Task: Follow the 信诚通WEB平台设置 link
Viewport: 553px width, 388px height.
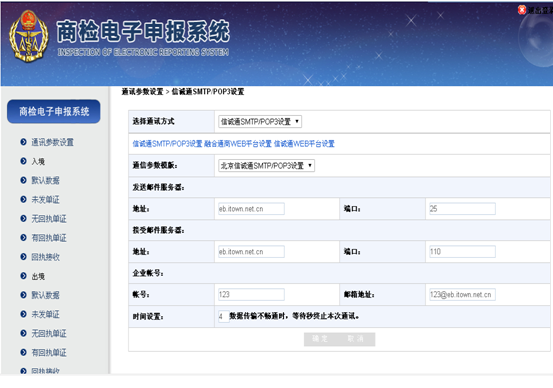Action: [304, 144]
